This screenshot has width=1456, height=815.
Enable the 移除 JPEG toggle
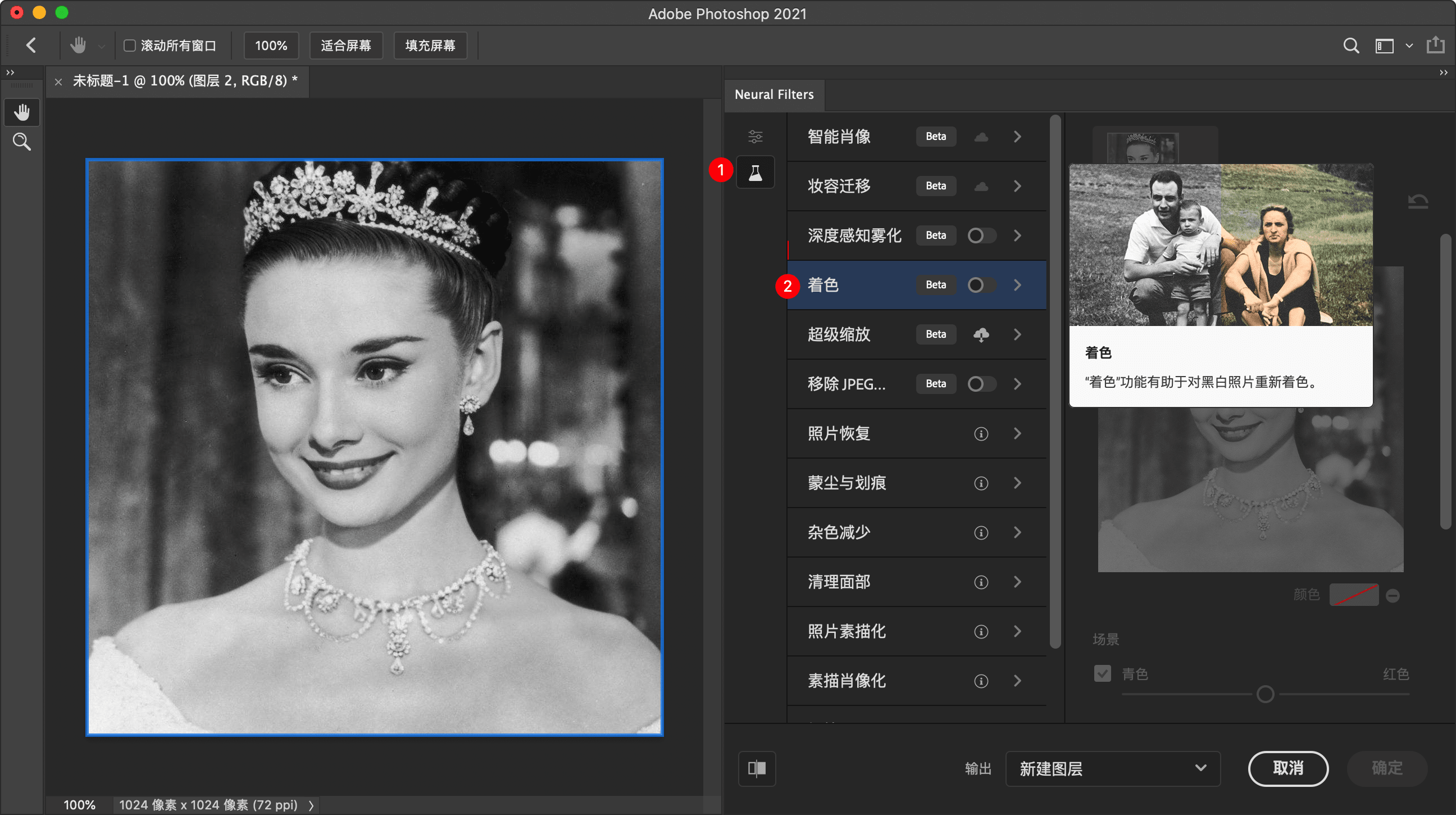point(981,384)
